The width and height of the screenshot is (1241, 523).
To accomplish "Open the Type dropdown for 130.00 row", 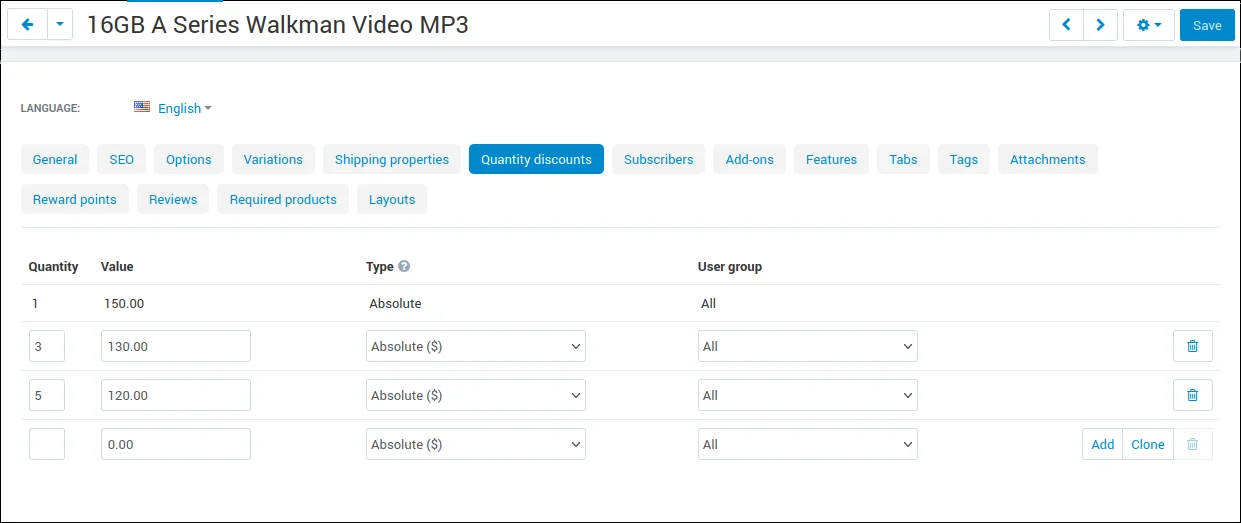I will pos(476,346).
